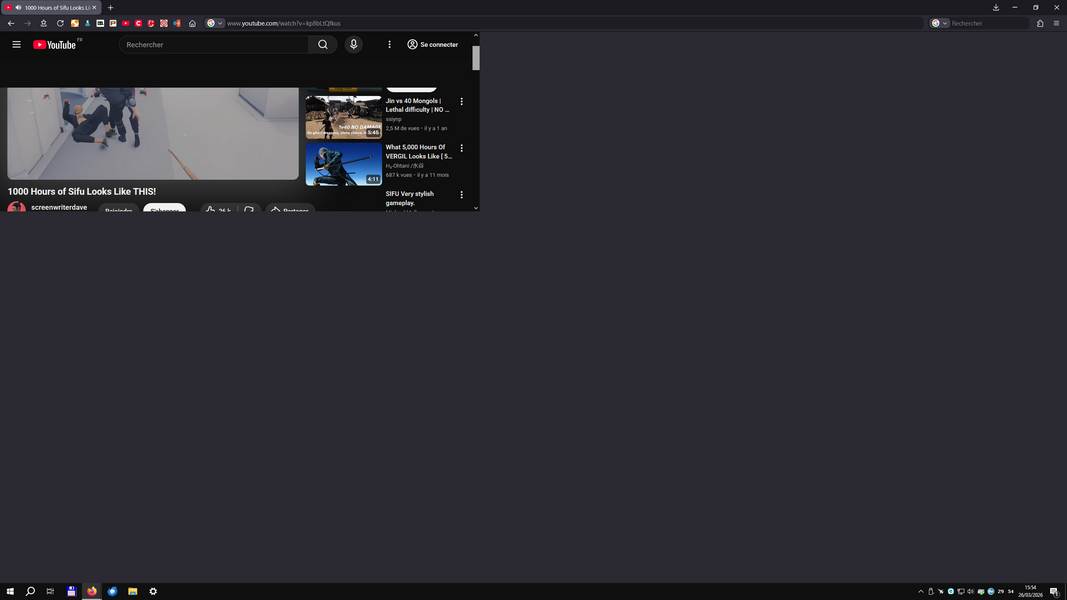
Task: Click What 5,000 Hours Of VERGIL title
Action: 418,151
